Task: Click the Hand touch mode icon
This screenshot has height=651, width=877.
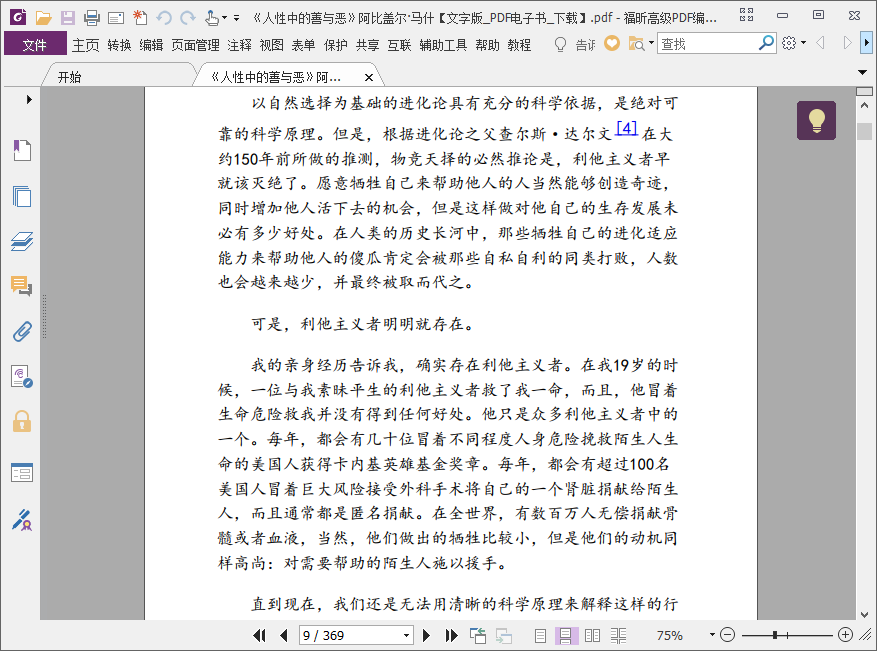Action: click(212, 18)
